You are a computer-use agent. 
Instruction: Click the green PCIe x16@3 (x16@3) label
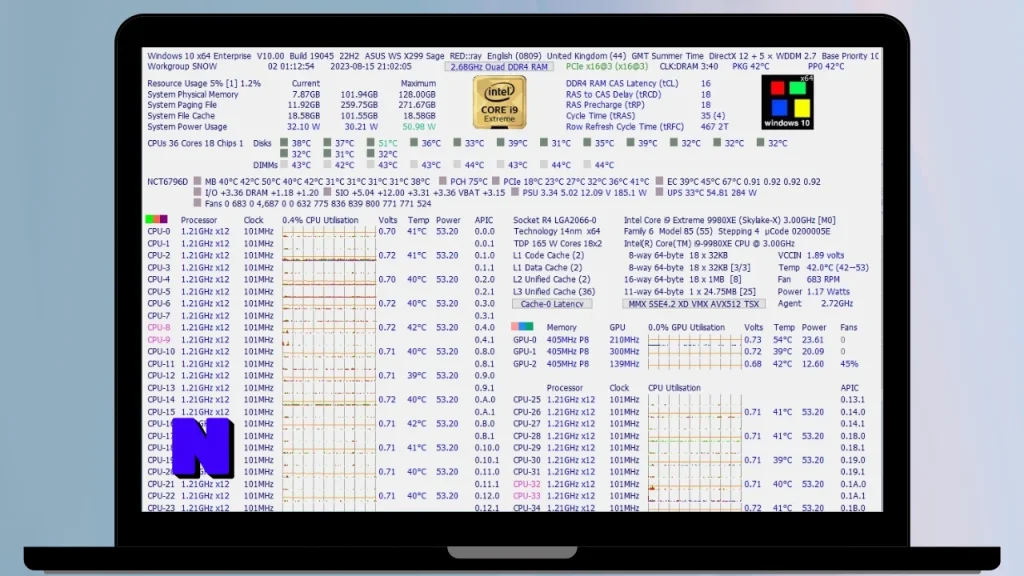pos(607,66)
